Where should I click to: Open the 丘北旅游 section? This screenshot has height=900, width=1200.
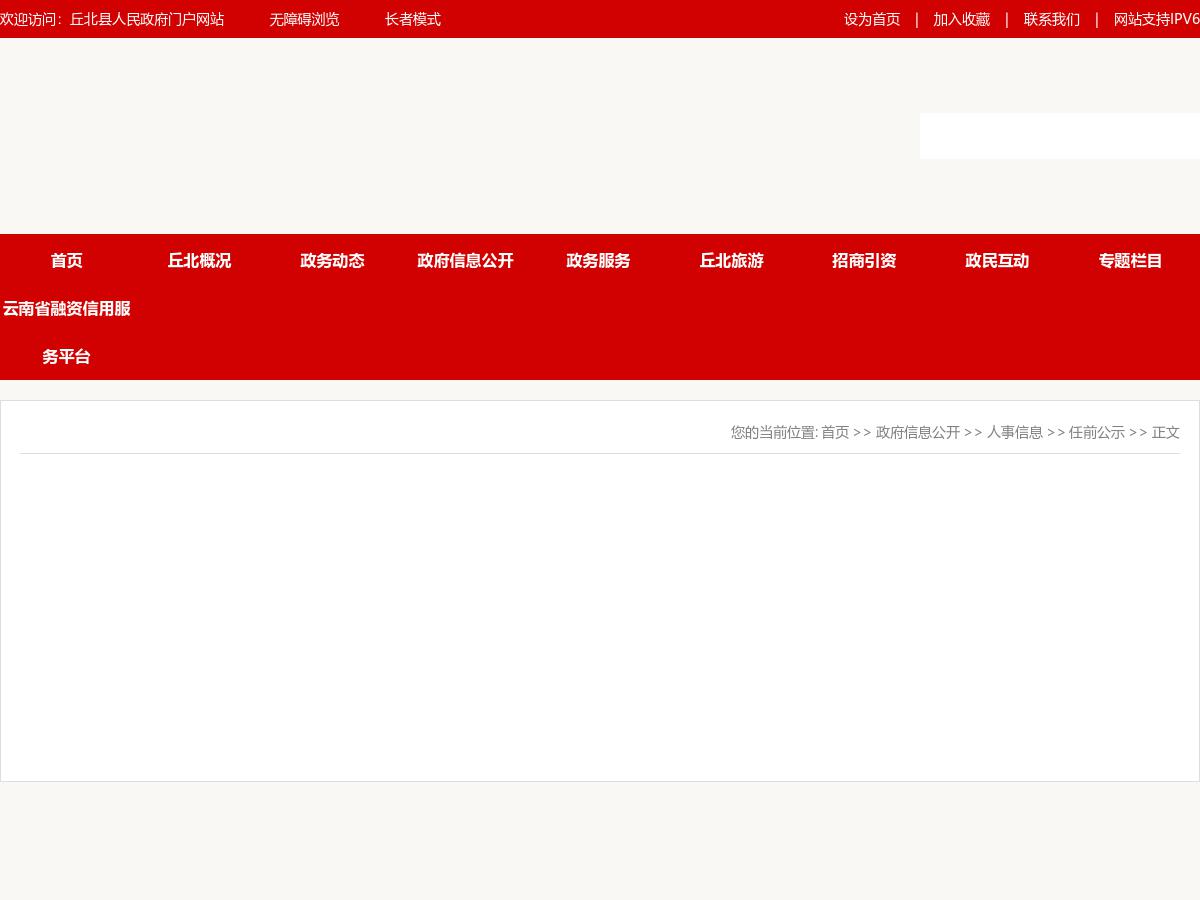[x=731, y=260]
